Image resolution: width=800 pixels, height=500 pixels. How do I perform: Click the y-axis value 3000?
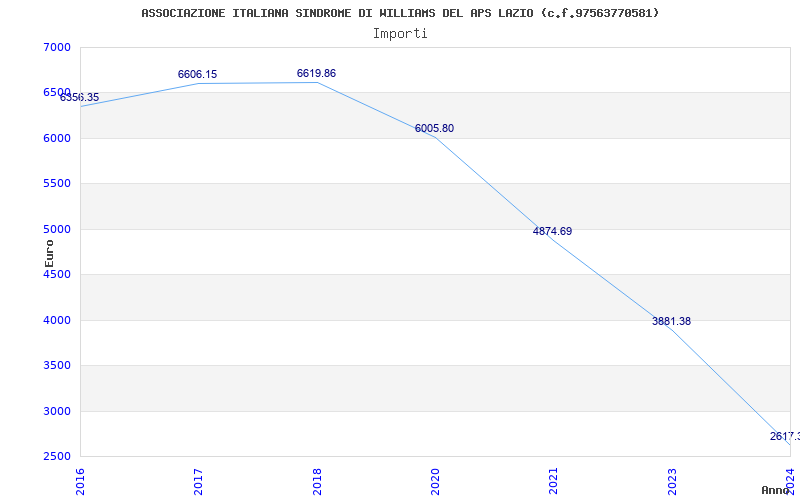pos(57,411)
